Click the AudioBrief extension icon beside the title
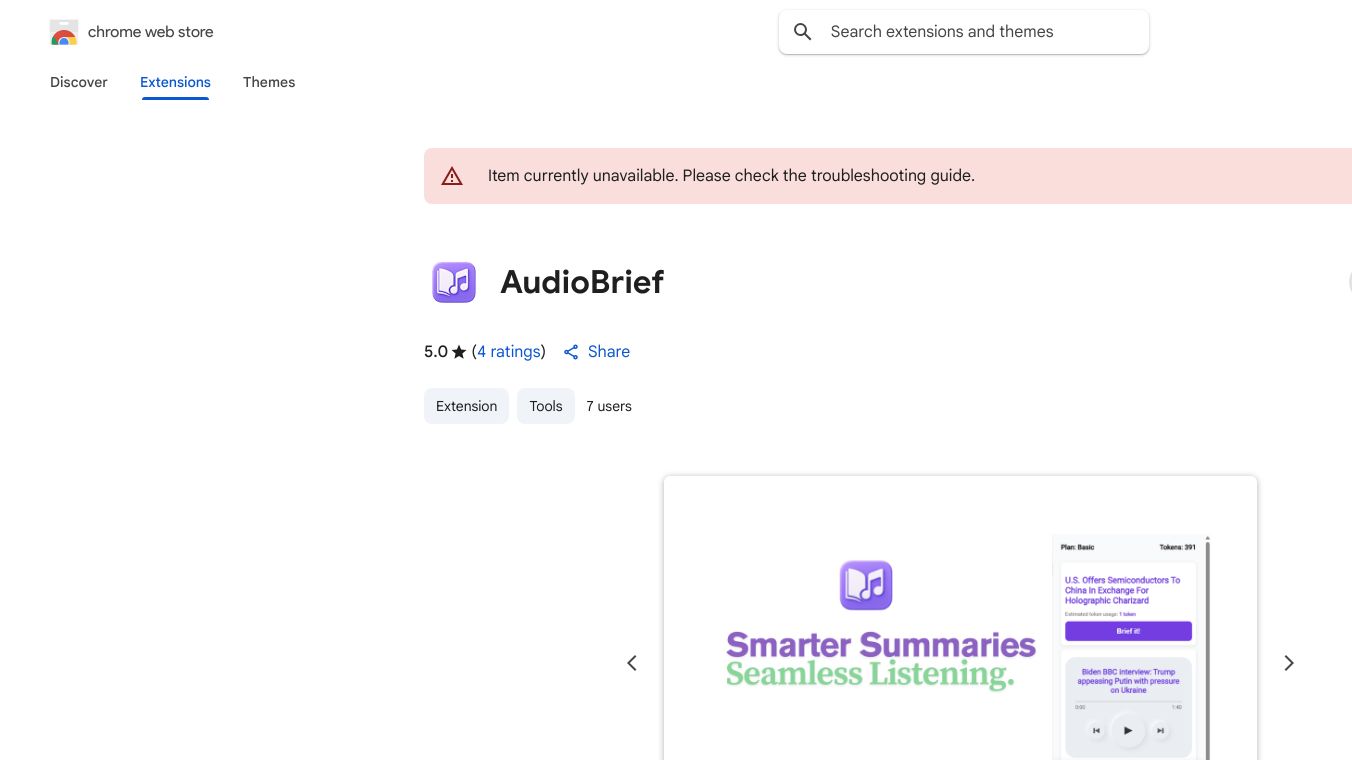This screenshot has height=760, width=1352. click(x=454, y=282)
